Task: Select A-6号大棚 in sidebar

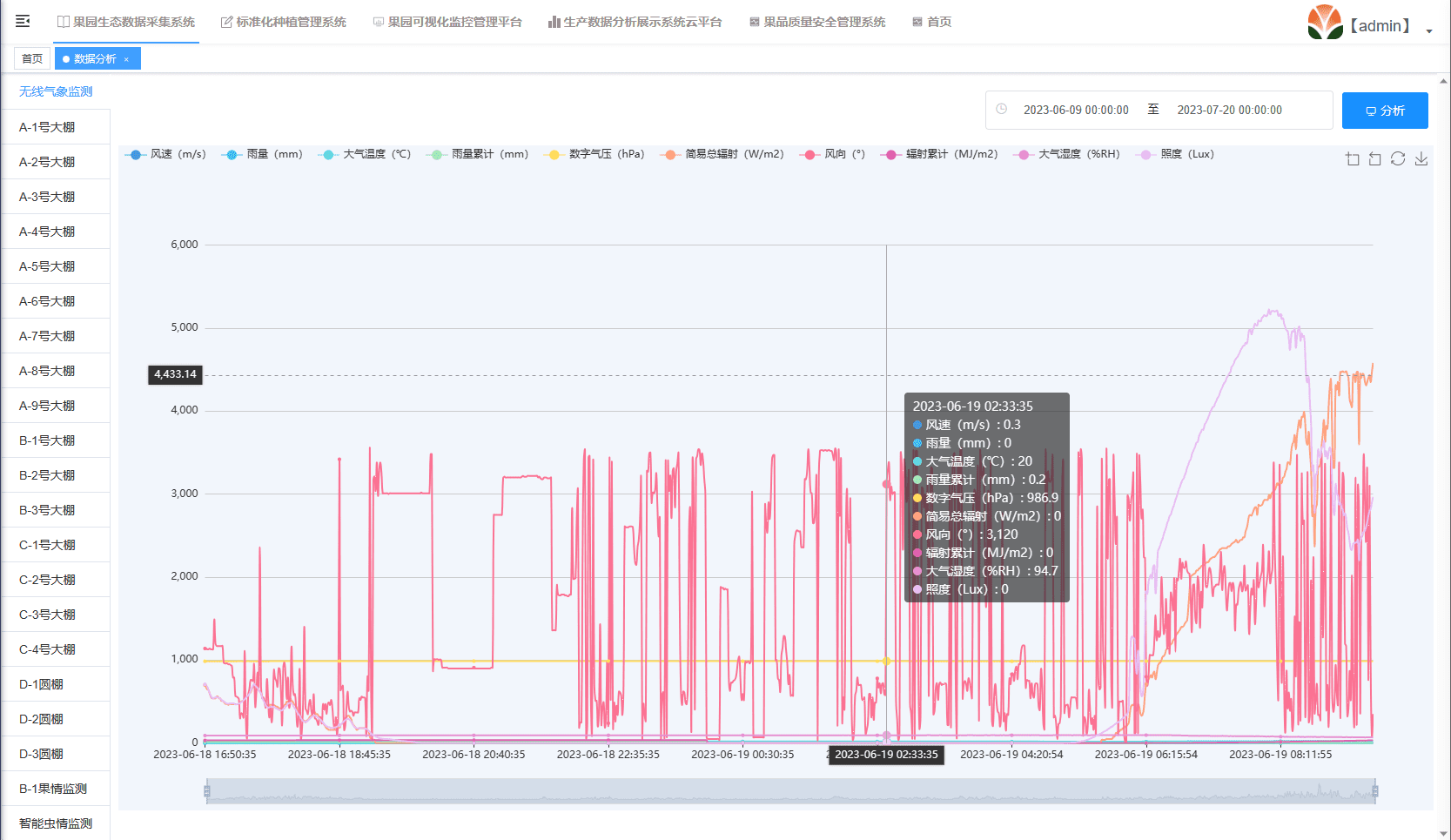Action: (x=56, y=301)
